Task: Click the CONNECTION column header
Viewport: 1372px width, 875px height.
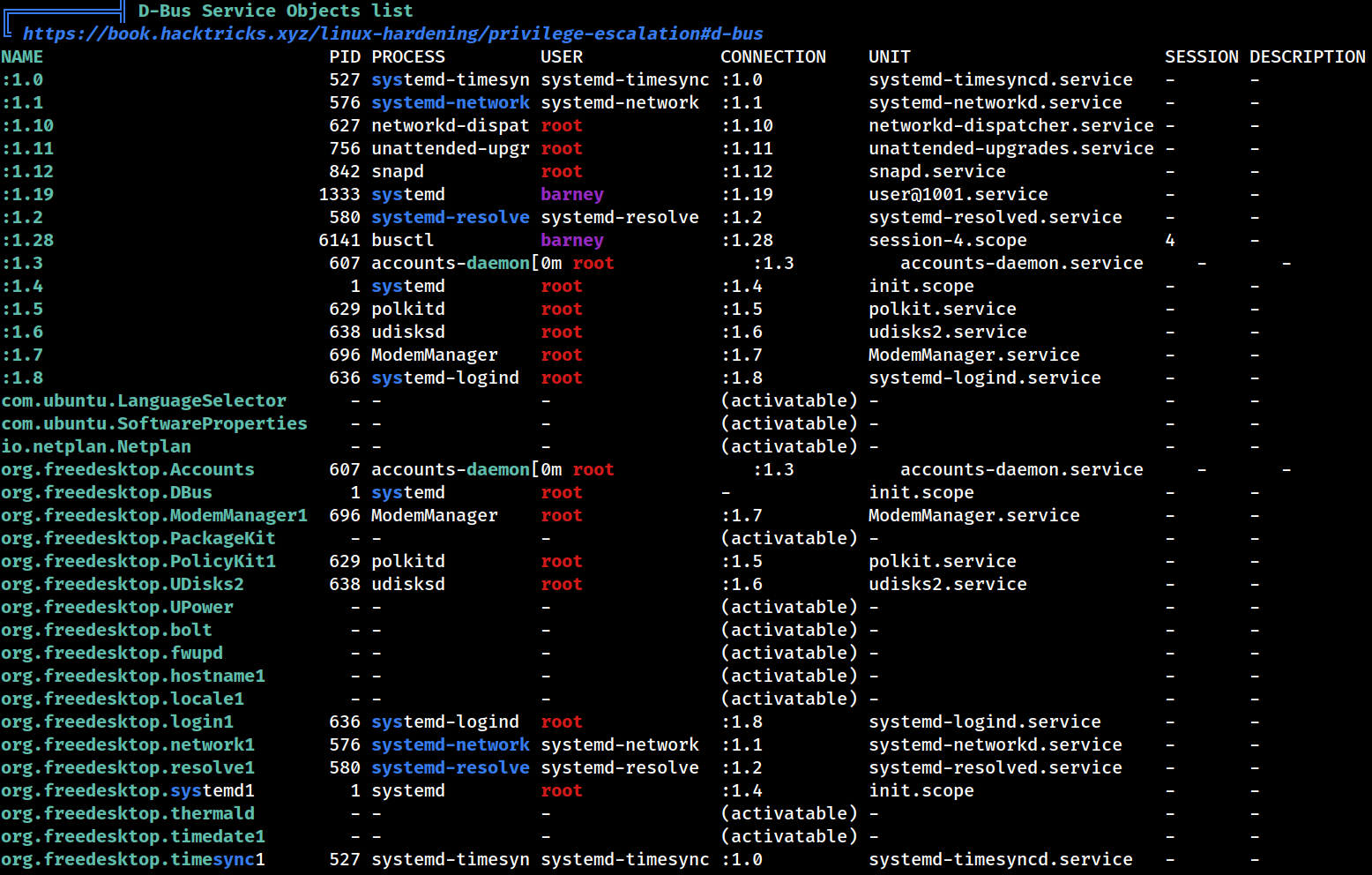Action: 773,56
